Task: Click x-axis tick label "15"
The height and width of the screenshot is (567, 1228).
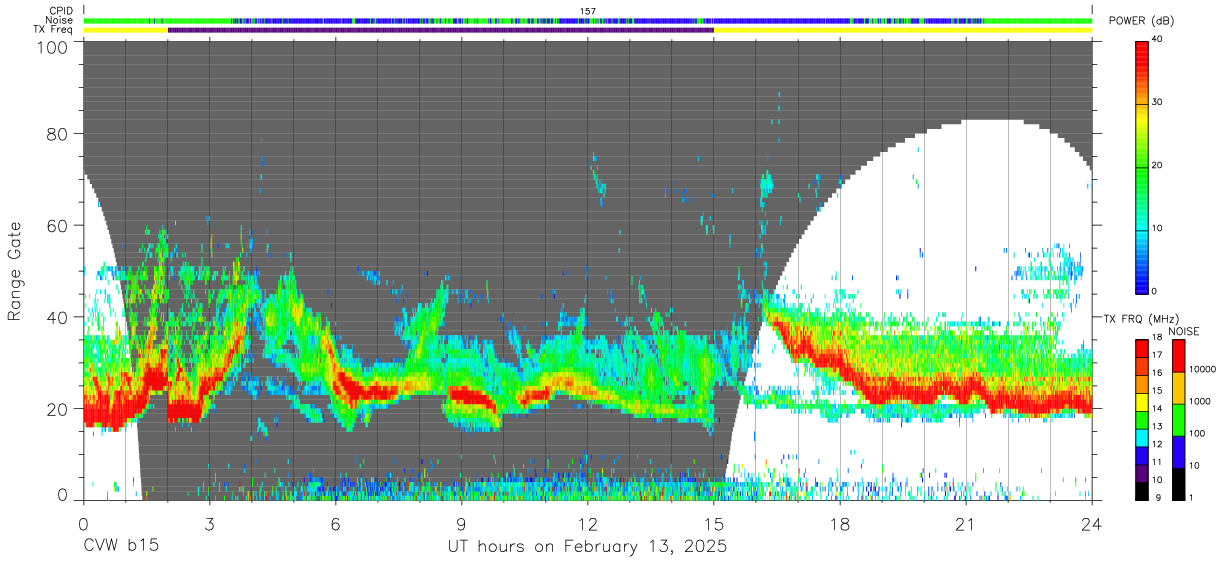Action: tap(713, 524)
